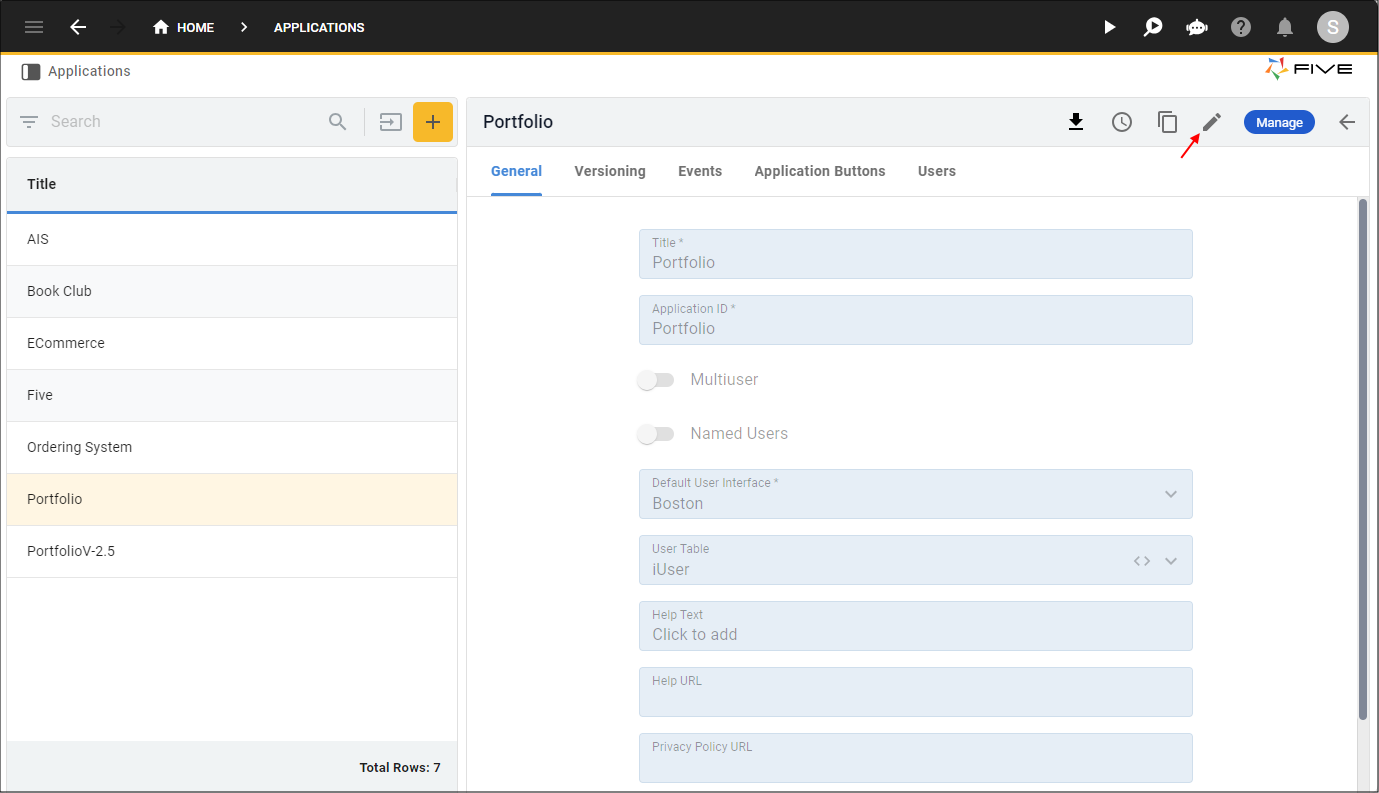Open the Users tab
The image size is (1379, 793).
(x=937, y=172)
